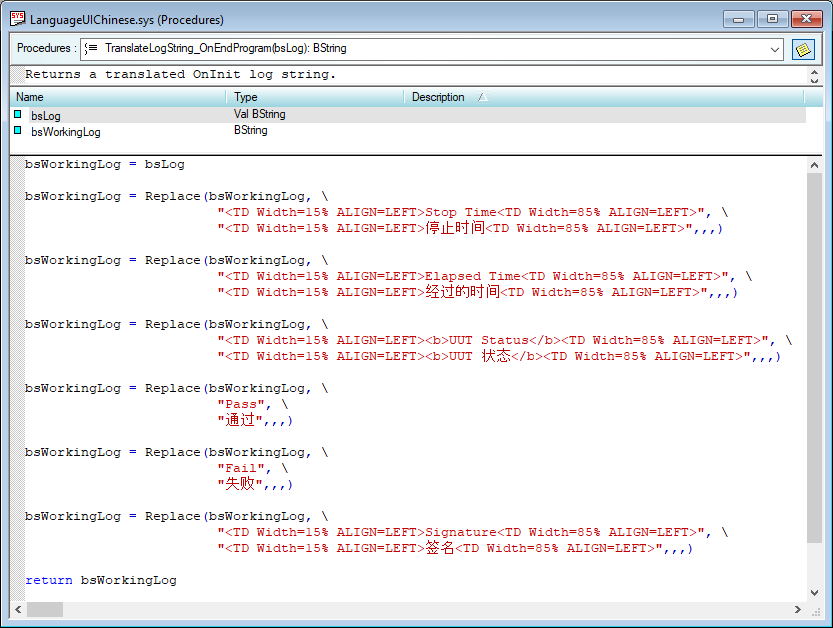Screen dimensions: 833x628
Task: Click the bsLog parameter icon
Action: click(x=18, y=115)
